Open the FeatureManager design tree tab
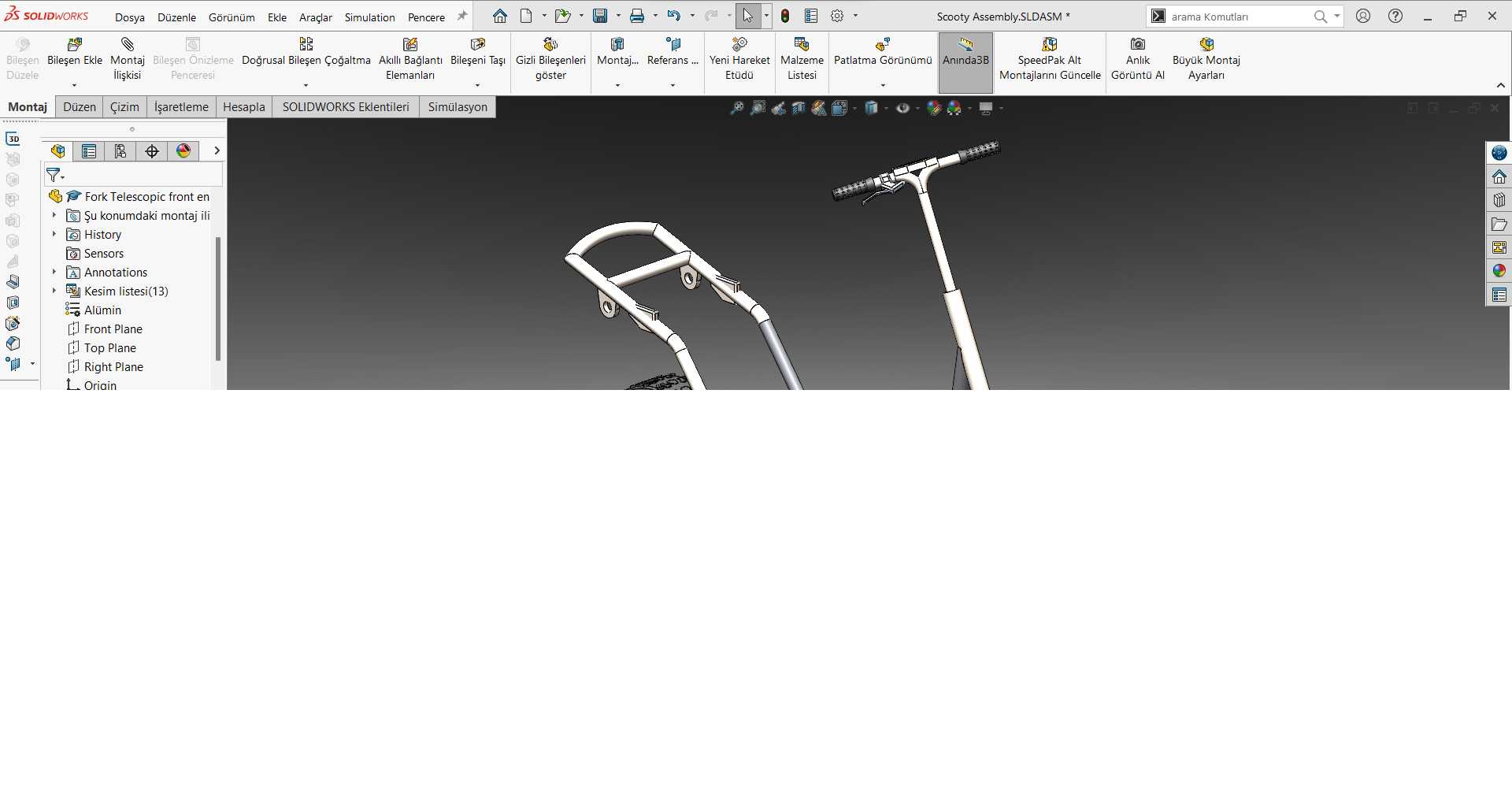Image resolution: width=1512 pixels, height=802 pixels. click(x=57, y=151)
